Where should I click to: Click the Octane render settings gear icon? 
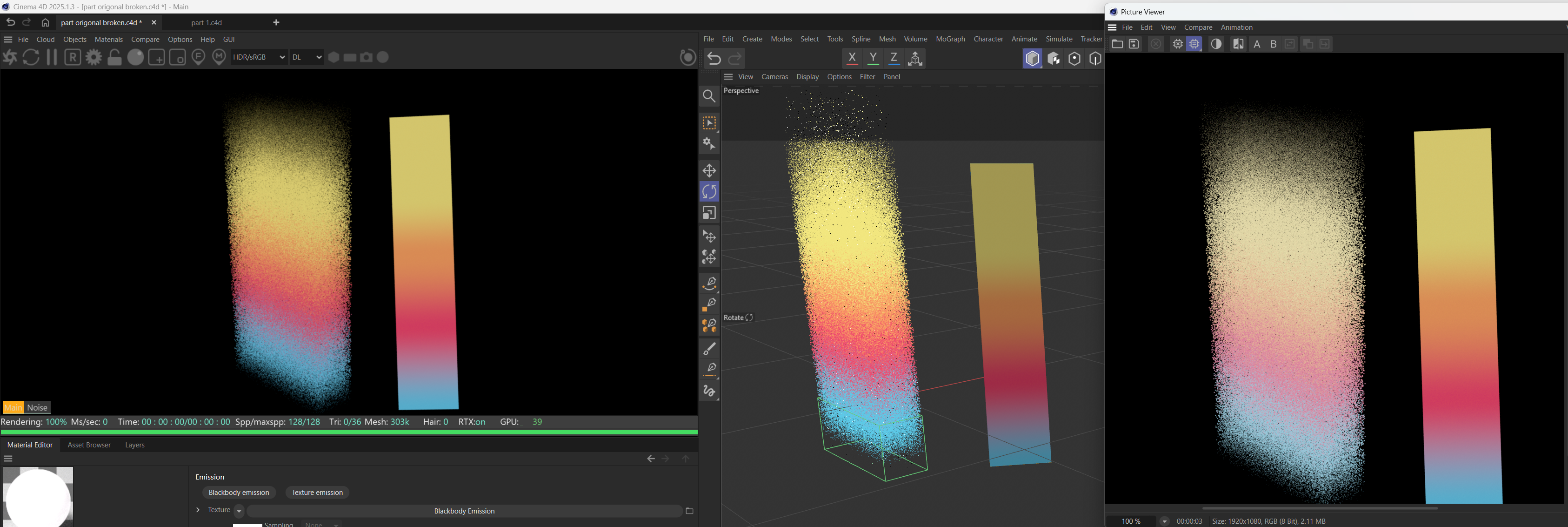(94, 57)
